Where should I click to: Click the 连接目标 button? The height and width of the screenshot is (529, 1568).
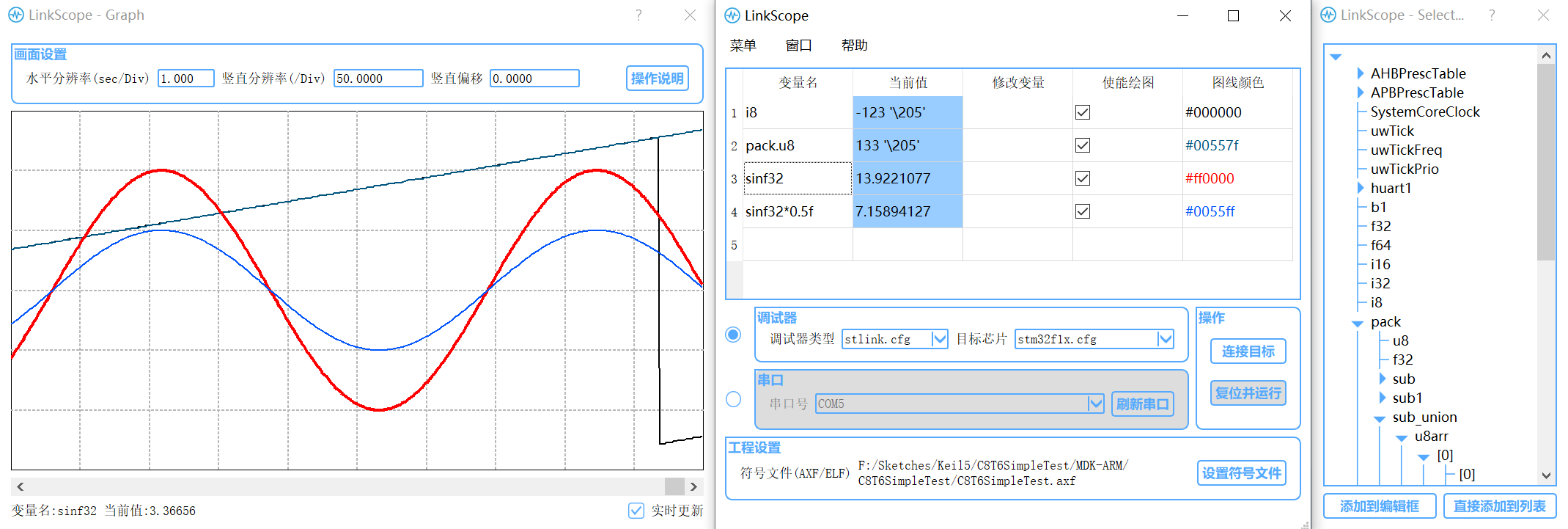[x=1248, y=351]
